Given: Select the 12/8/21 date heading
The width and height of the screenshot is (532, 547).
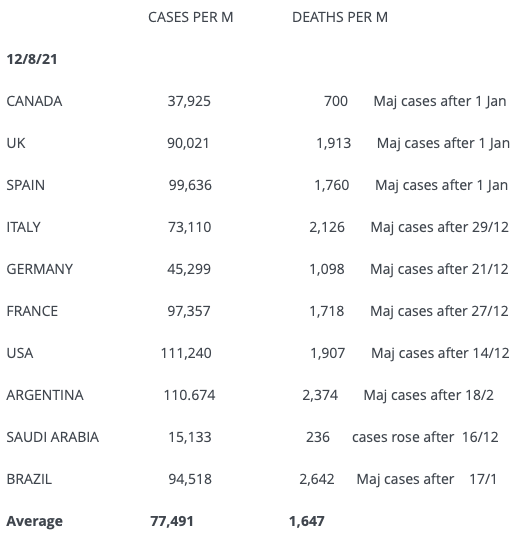Looking at the screenshot, I should click(32, 59).
